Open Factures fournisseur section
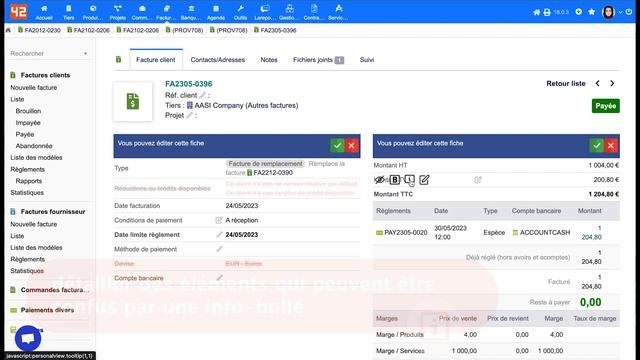 [x=53, y=211]
